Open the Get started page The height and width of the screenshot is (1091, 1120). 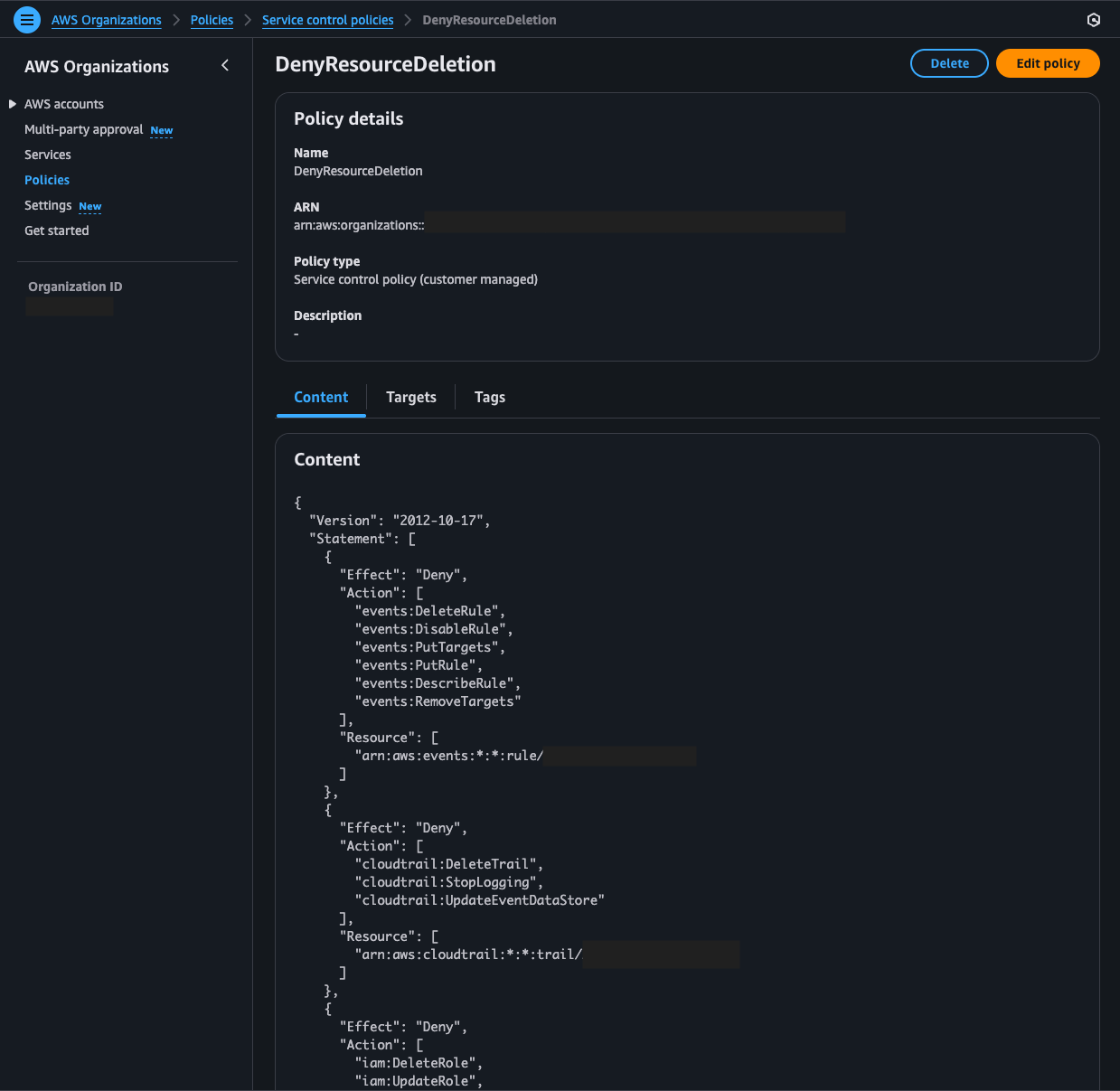[57, 230]
